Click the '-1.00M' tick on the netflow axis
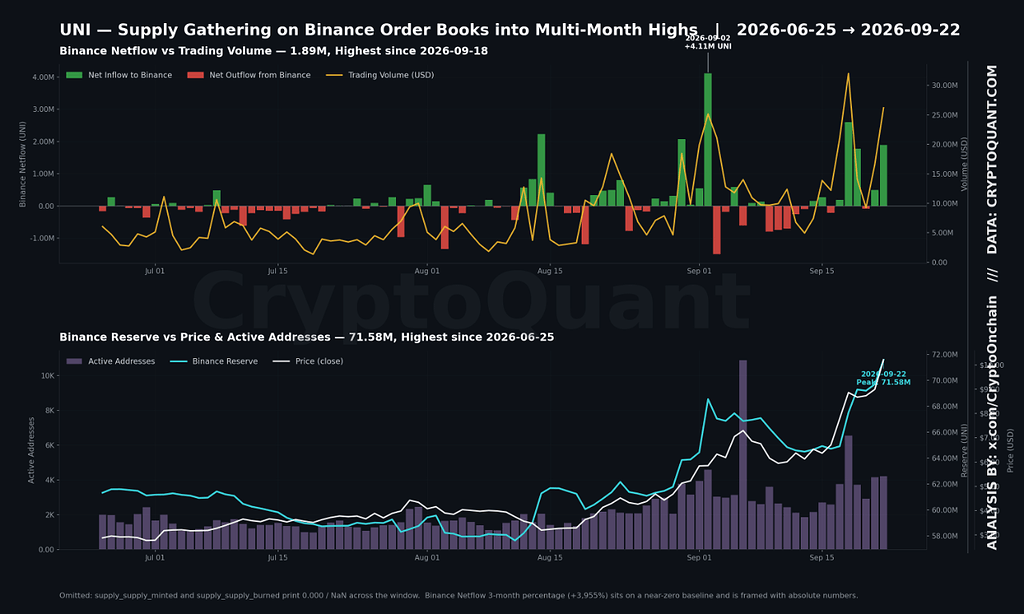Screen dimensions: 1024x614 tap(42, 238)
